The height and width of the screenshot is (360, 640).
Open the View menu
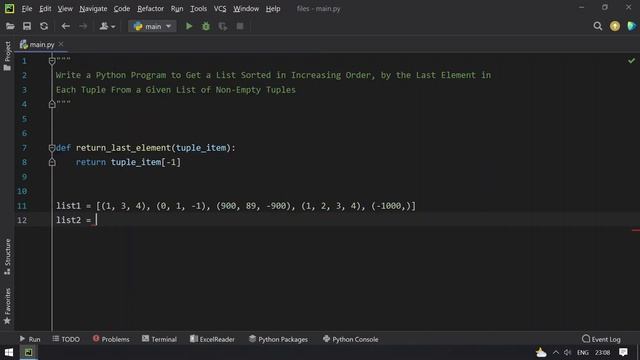click(65, 9)
